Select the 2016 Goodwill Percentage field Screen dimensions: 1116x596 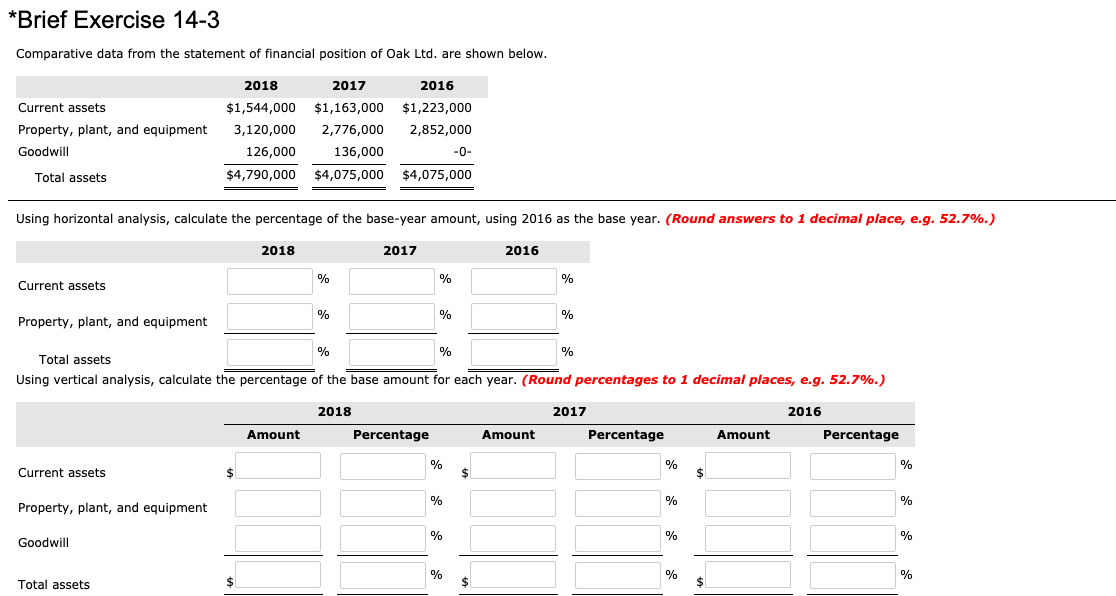tap(851, 538)
